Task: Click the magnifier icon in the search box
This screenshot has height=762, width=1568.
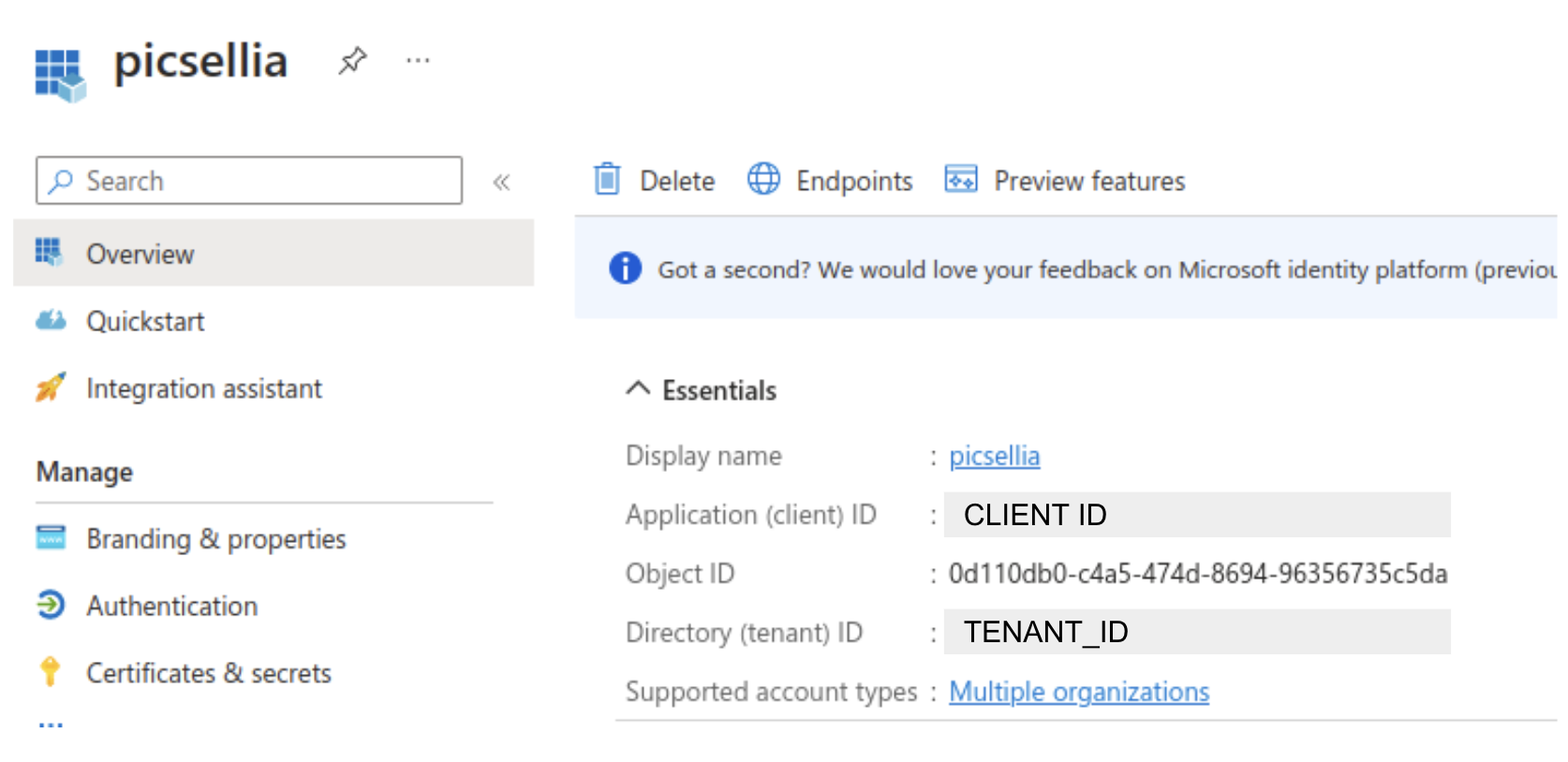Action: click(61, 181)
